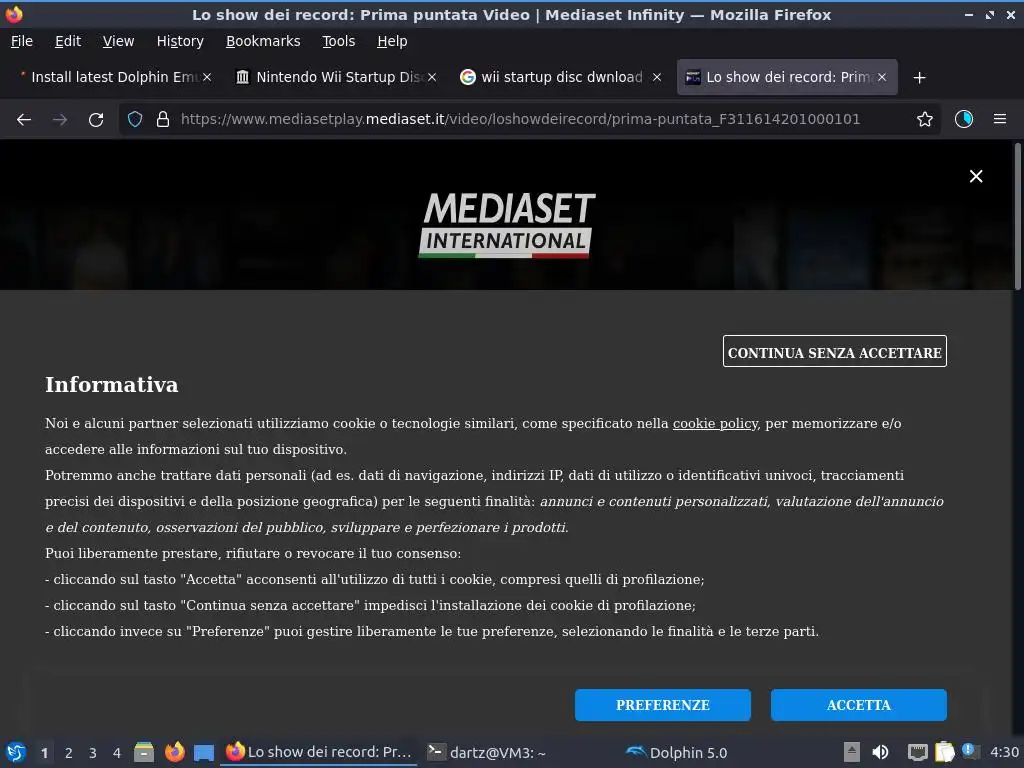The image size is (1024, 768).
Task: Switch to Install latest Dolphin Emu tab
Action: tap(115, 77)
